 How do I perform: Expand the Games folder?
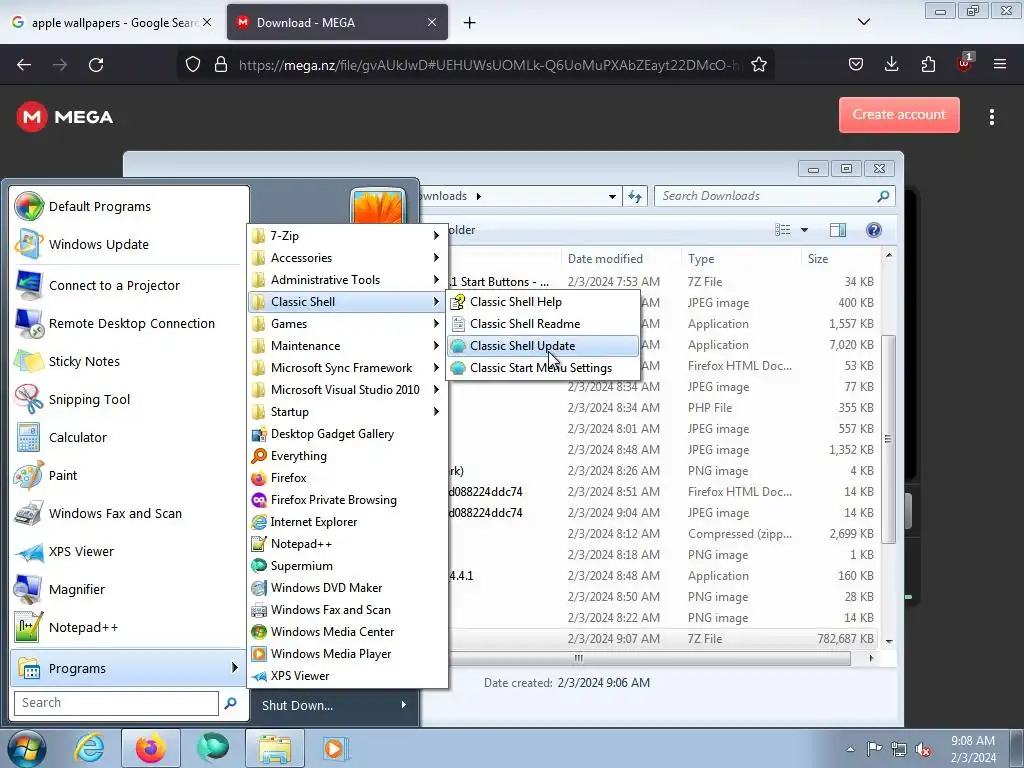pos(347,324)
